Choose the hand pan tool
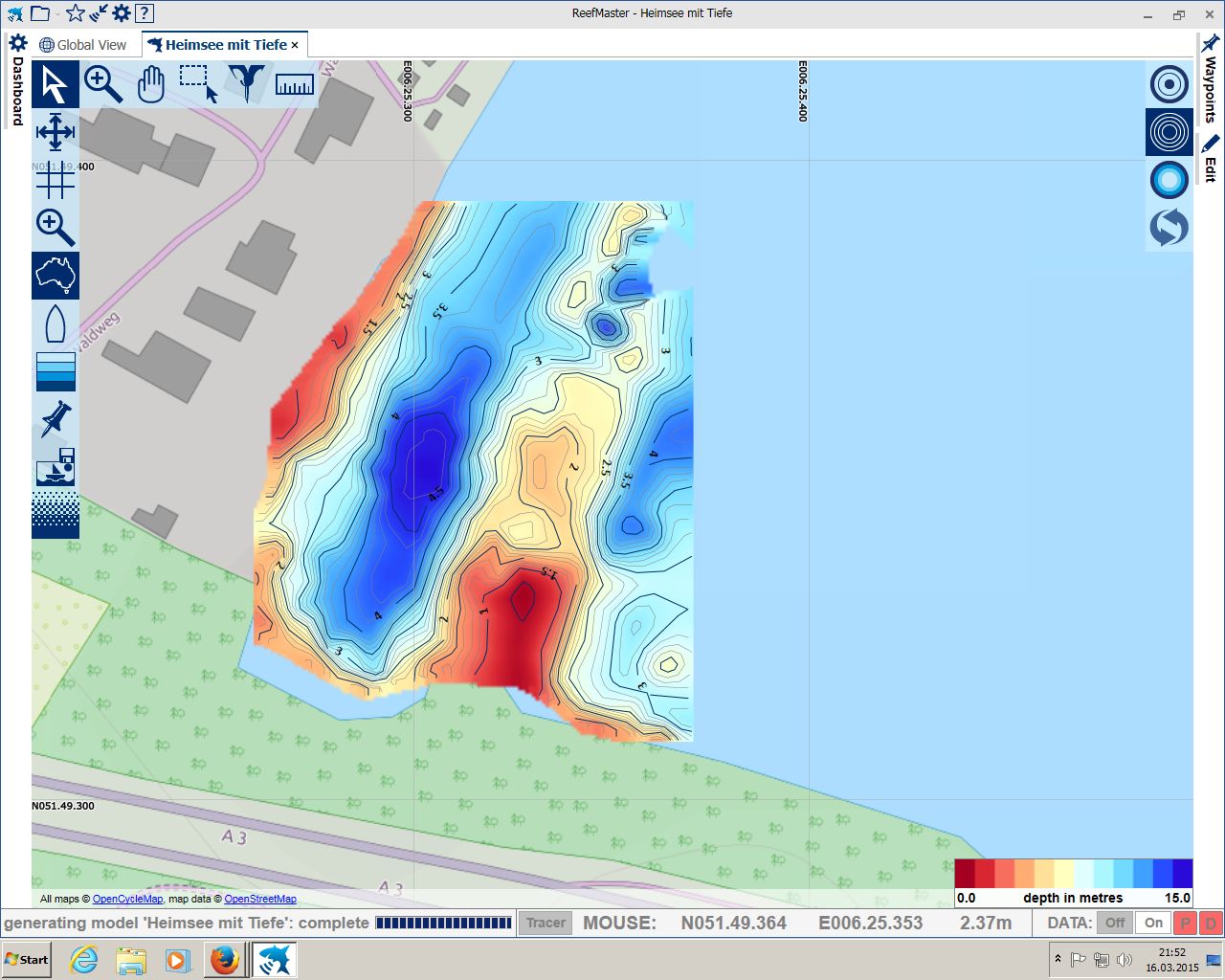1225x980 pixels. 151,84
